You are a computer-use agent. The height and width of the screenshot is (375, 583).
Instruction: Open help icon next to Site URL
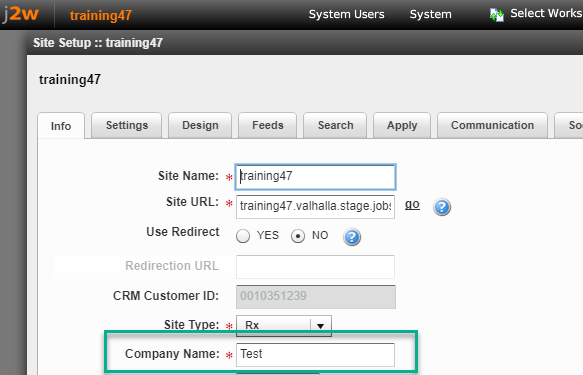click(x=442, y=207)
